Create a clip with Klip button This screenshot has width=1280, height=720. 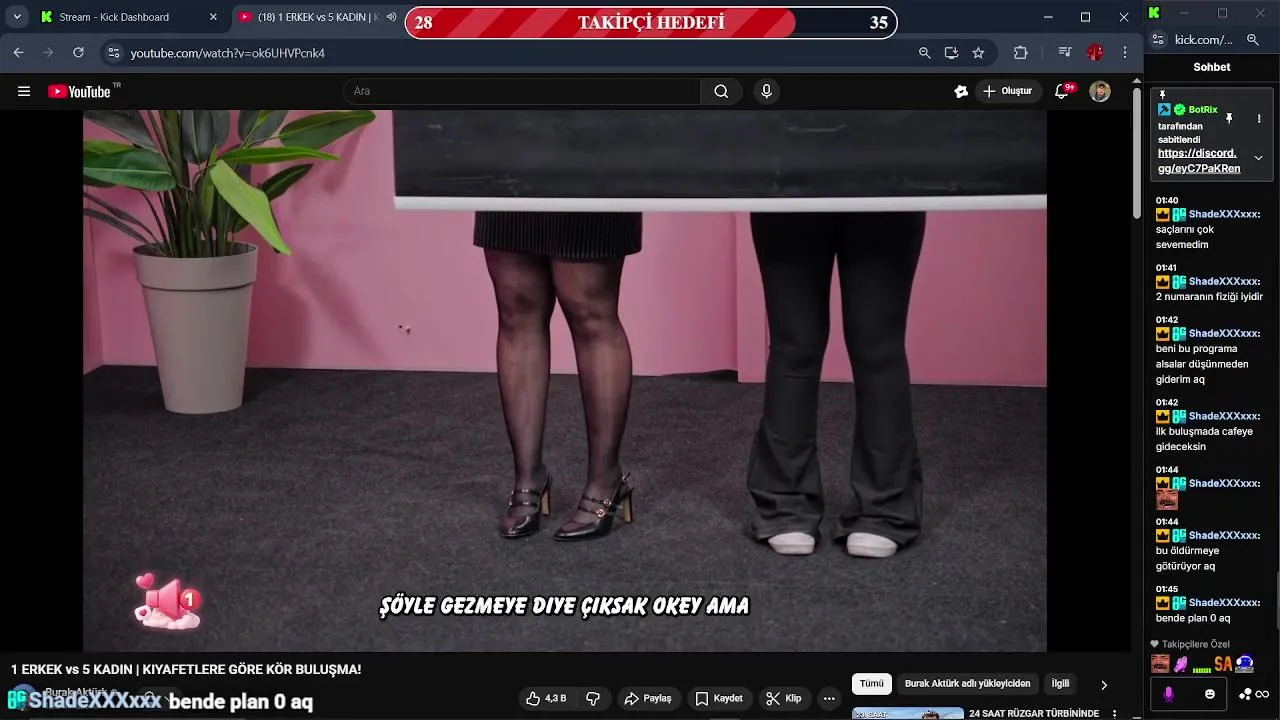(783, 698)
